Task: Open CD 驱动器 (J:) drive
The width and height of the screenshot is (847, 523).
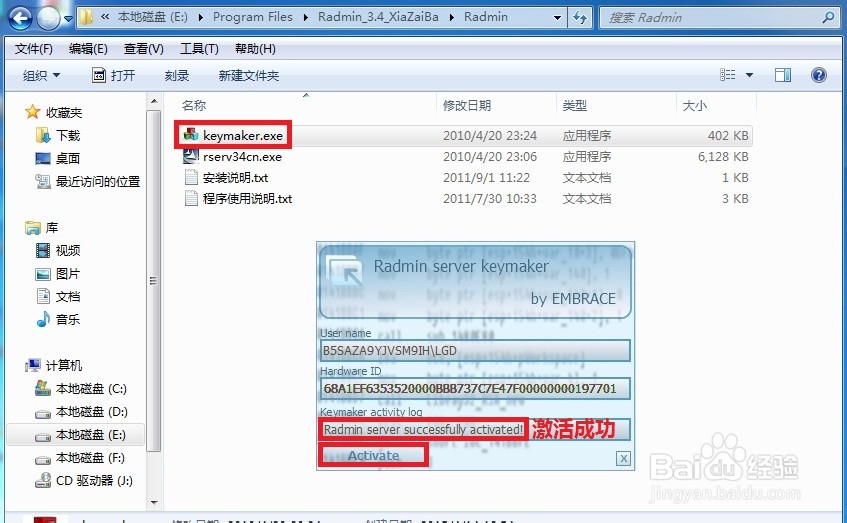Action: [95, 481]
